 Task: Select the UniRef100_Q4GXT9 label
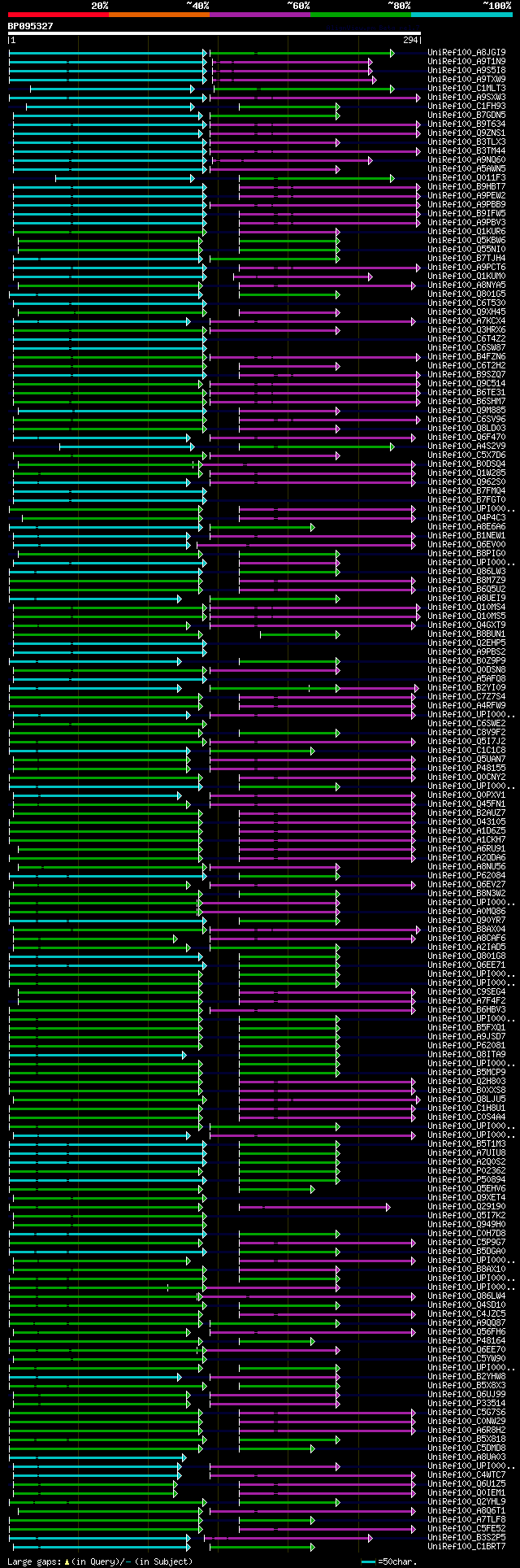pos(466,625)
